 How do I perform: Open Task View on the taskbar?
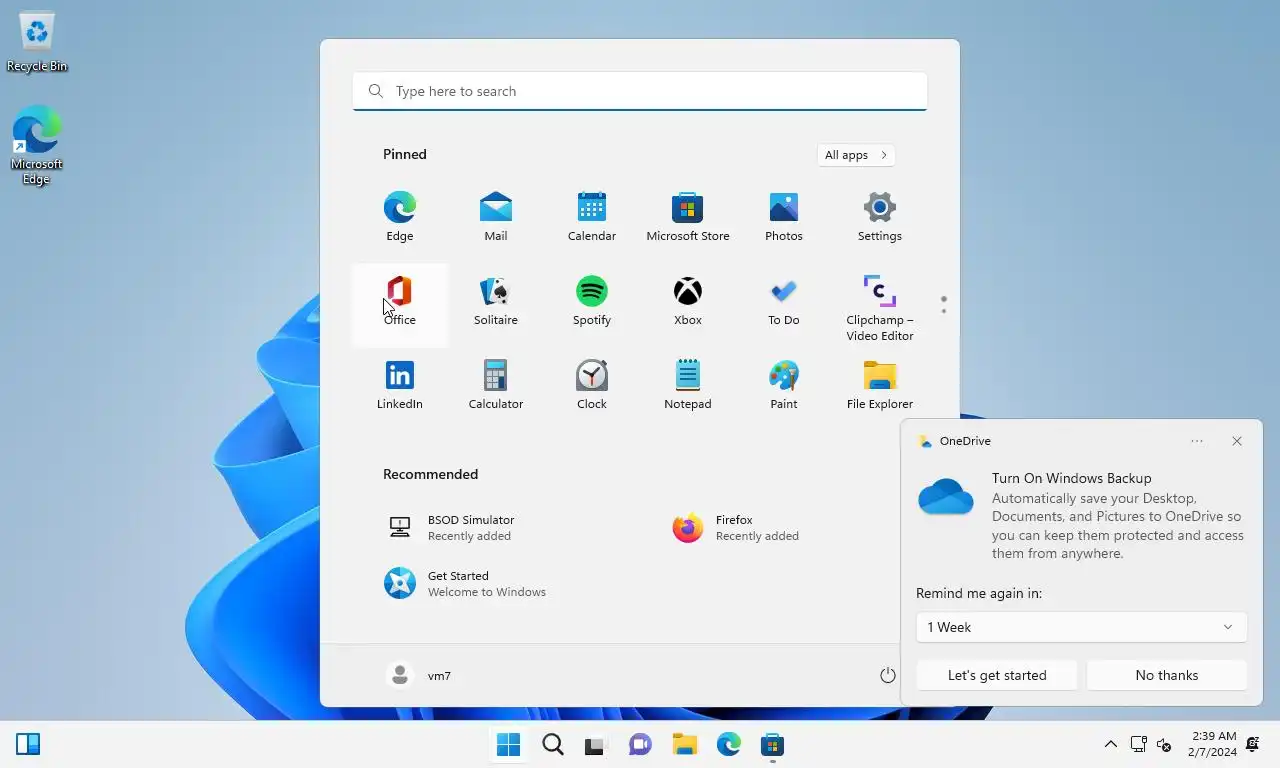point(597,745)
